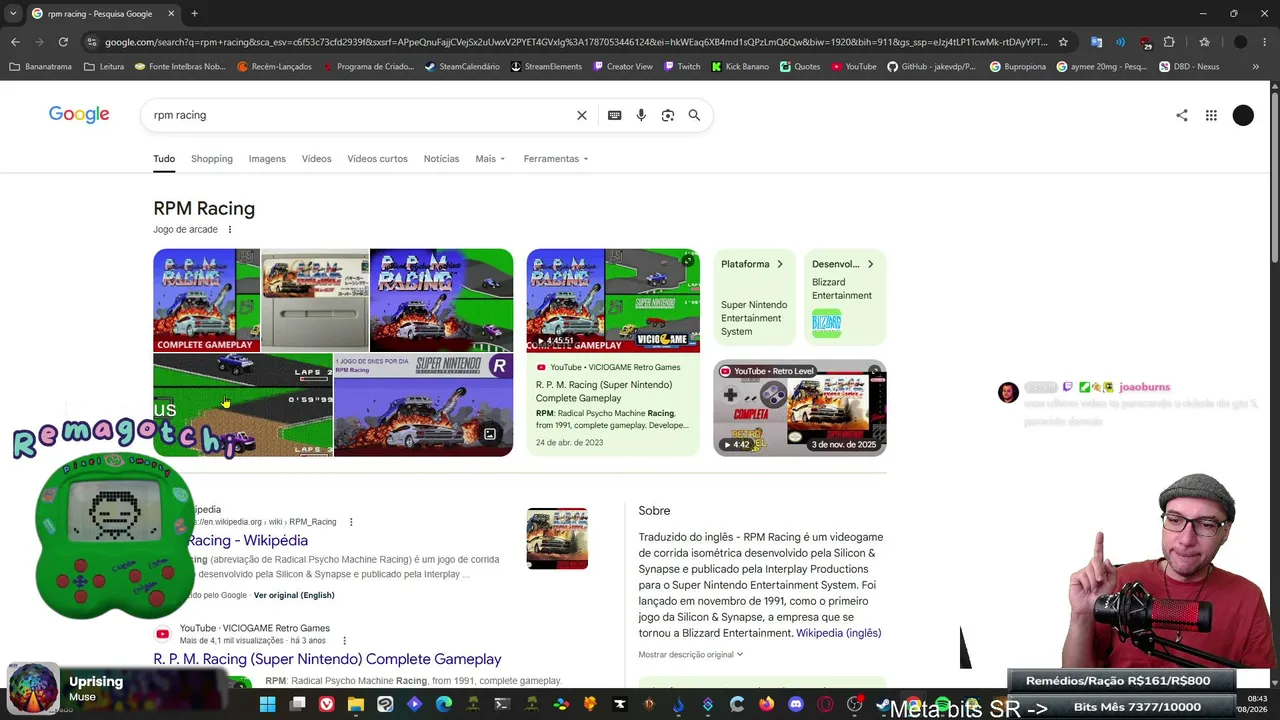
Task: Open R. P. M. Racing Complete Gameplay result
Action: point(327,659)
